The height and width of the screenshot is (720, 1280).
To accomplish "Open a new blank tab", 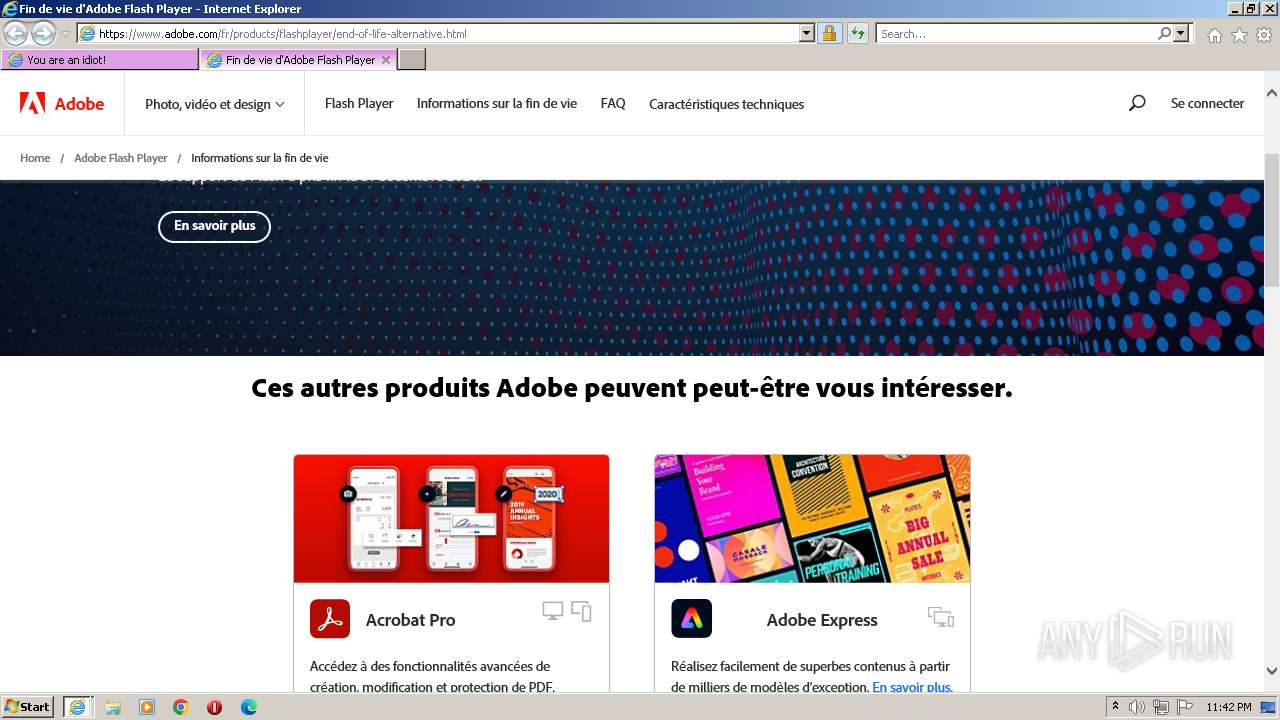I will (x=412, y=60).
